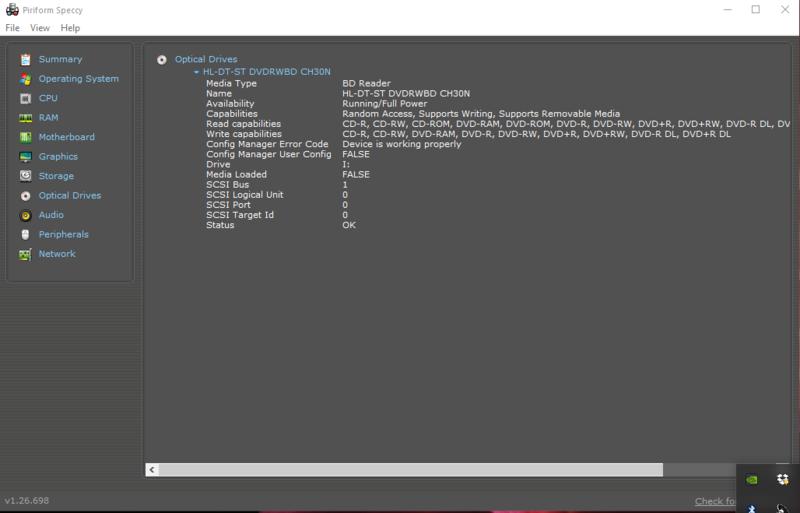The image size is (800, 513).
Task: Go to the Summary section
Action: pos(60,59)
